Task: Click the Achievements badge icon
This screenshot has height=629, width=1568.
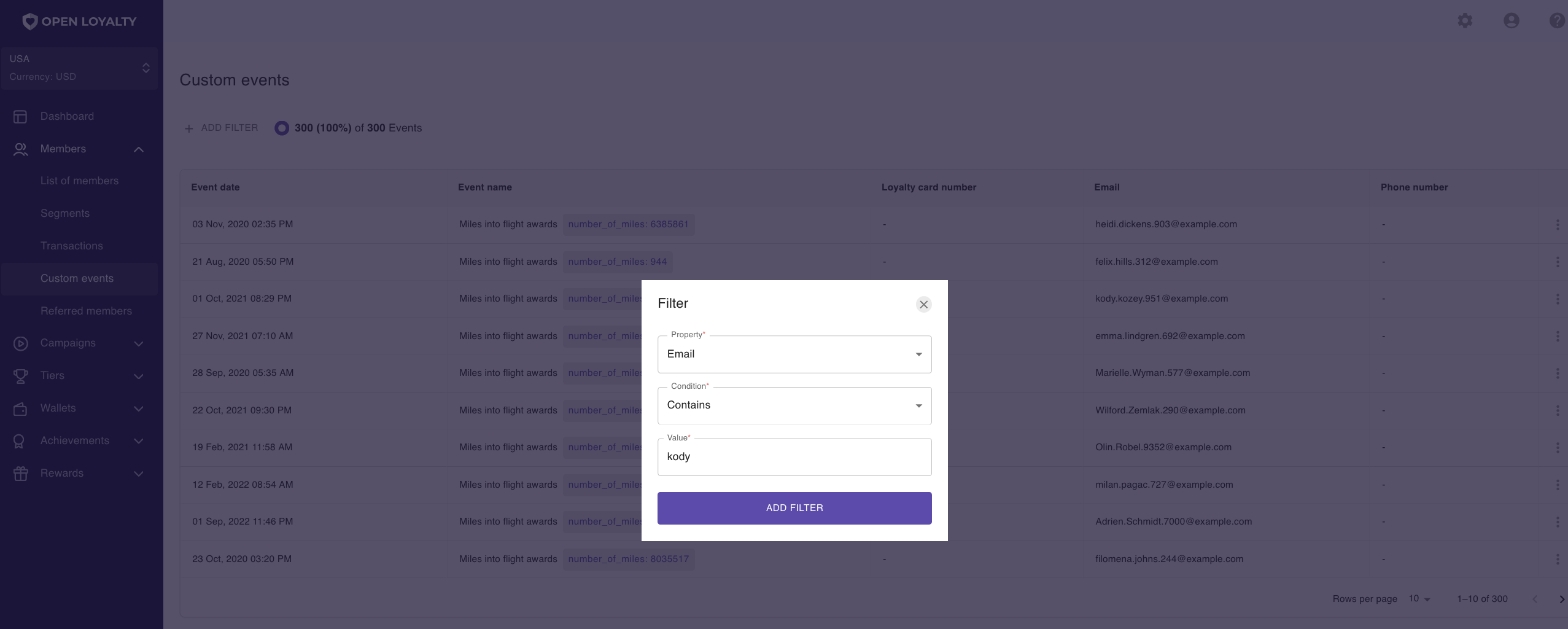Action: click(x=20, y=441)
